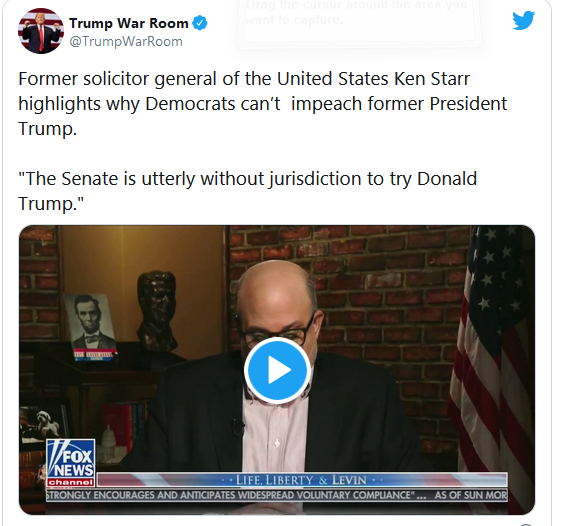
Task: Click the Senate jurisdiction quote text
Action: [248, 191]
